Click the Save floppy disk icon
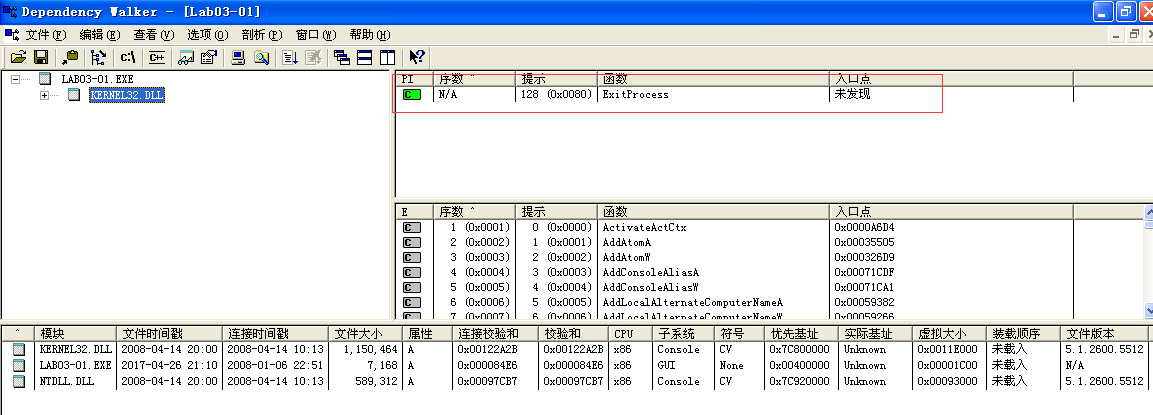 [41, 57]
